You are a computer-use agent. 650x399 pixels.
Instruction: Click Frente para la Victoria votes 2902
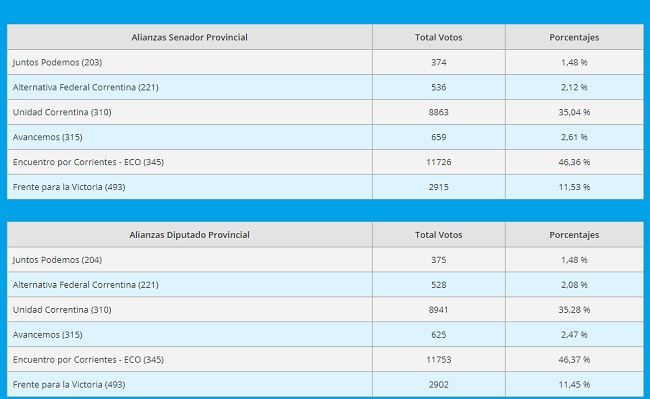point(439,384)
